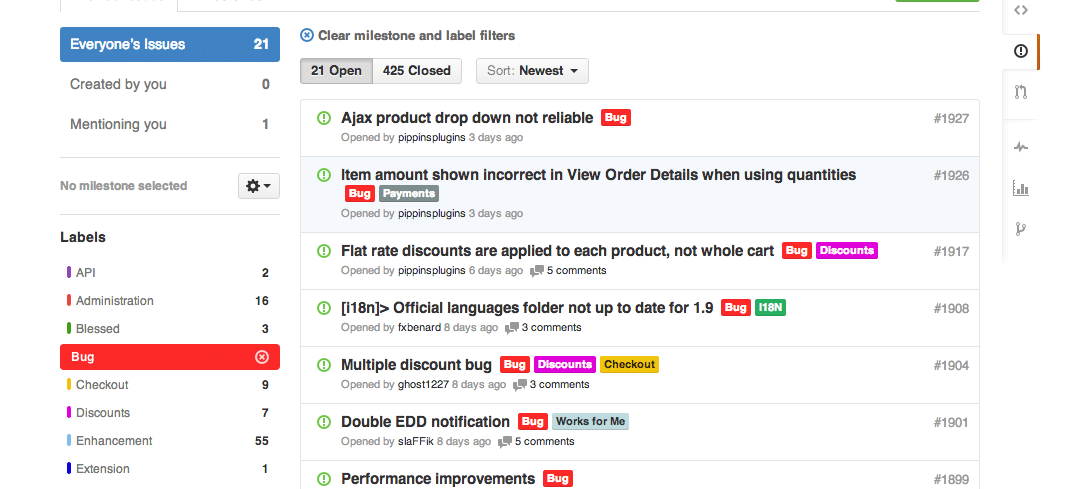The image size is (1083, 489).
Task: Open the Graphs bar chart icon
Action: click(x=1021, y=188)
